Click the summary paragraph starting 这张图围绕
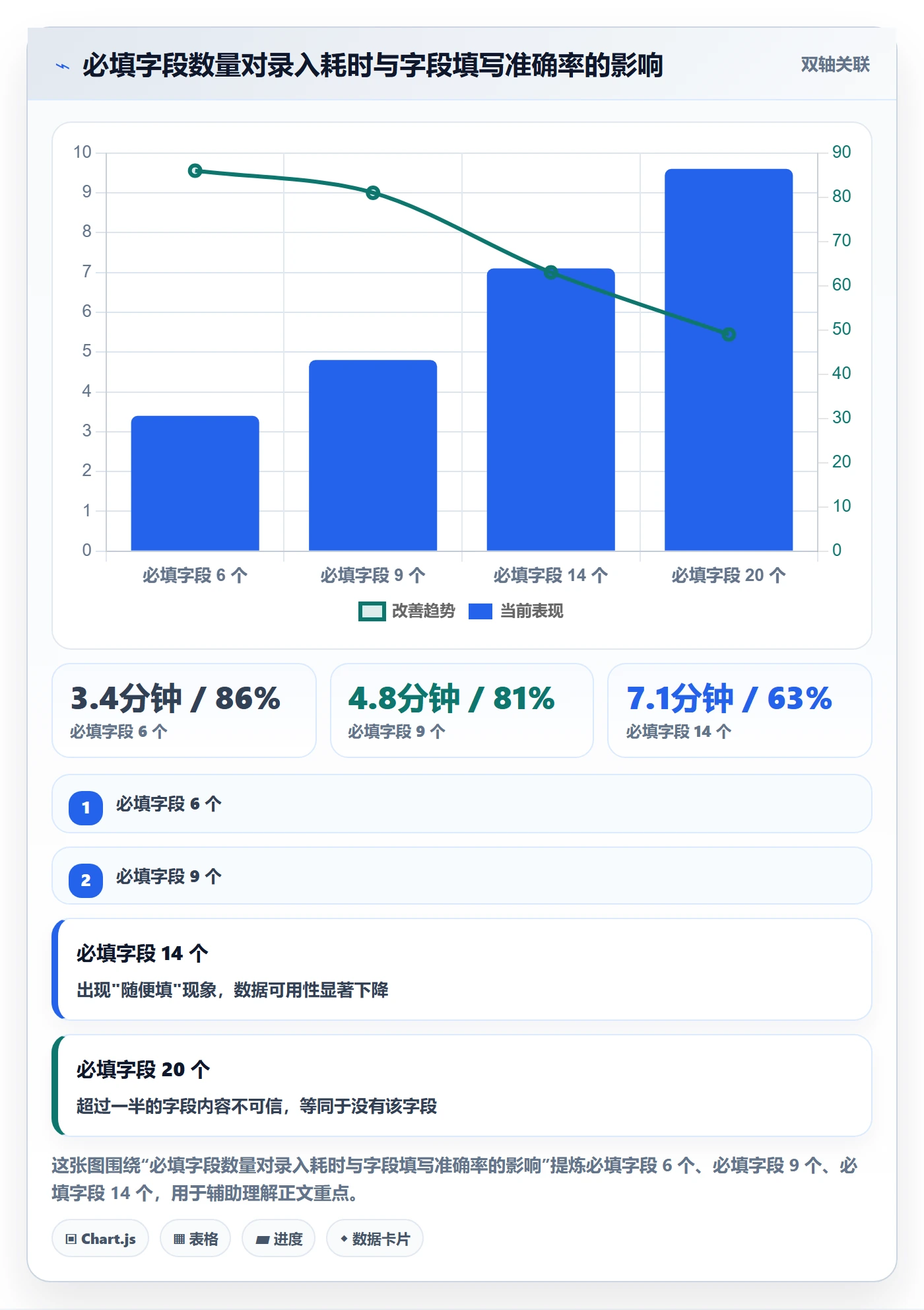This screenshot has height=1310, width=924. (455, 1179)
